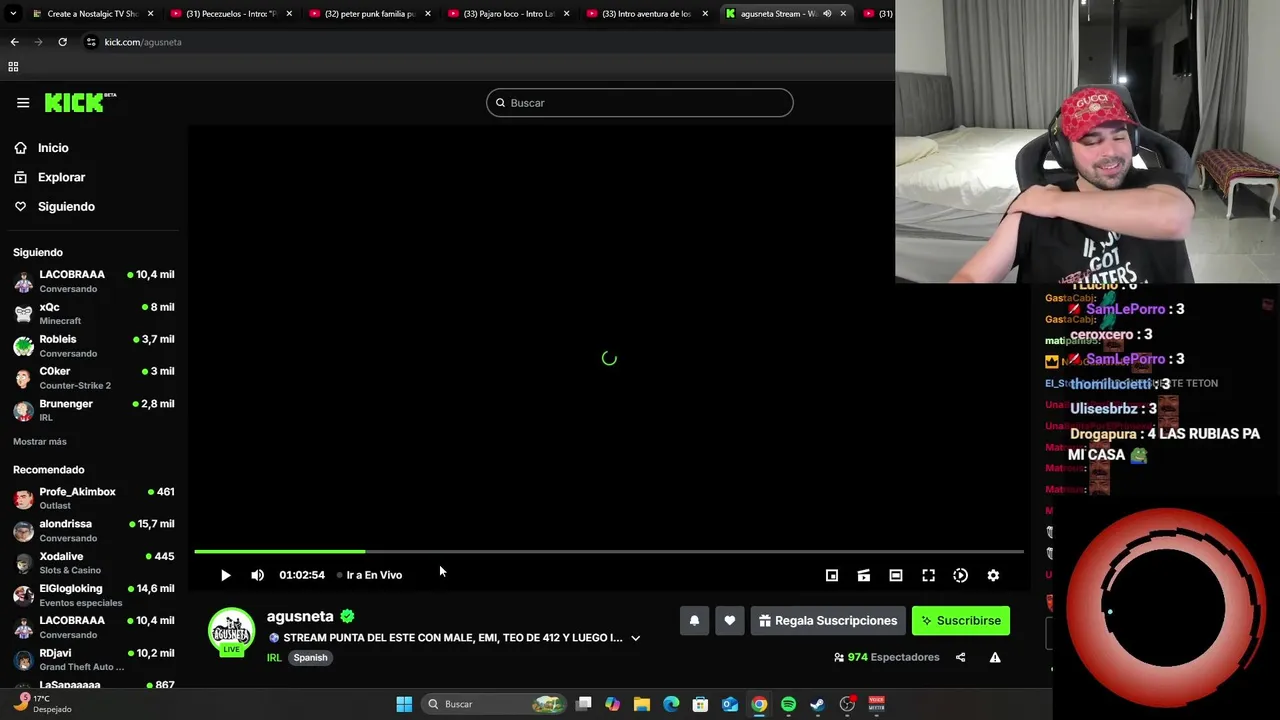Click browser back arrow

14,42
